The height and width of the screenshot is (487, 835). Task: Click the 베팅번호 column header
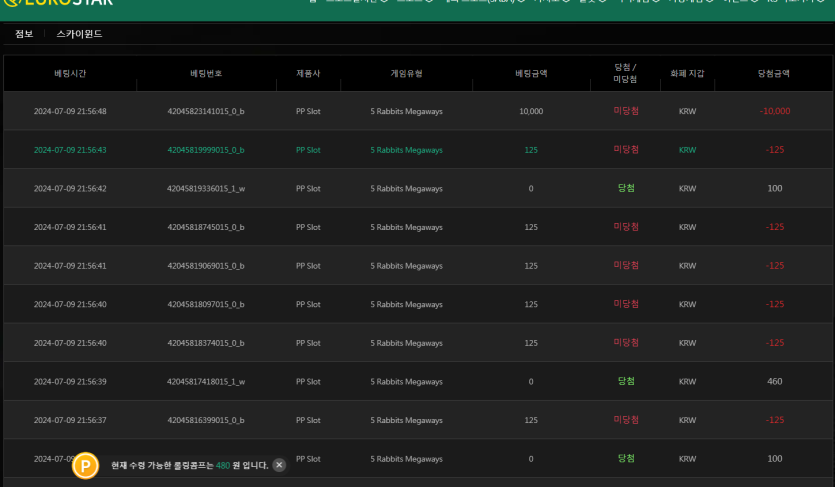(206, 73)
